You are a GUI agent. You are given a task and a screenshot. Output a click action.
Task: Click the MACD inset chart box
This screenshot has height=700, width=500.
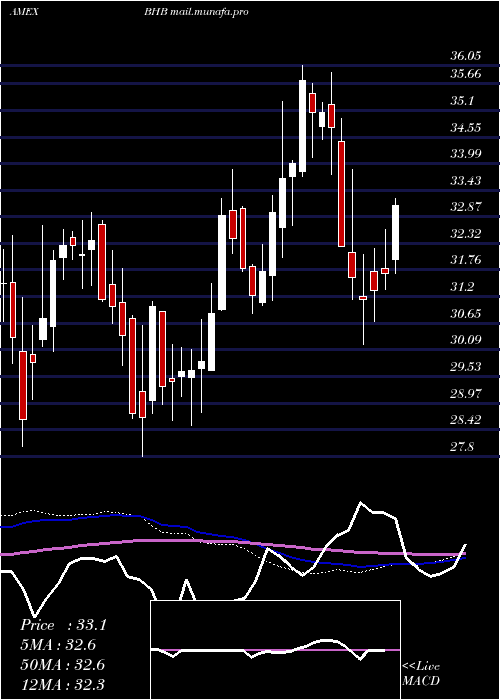tap(275, 650)
